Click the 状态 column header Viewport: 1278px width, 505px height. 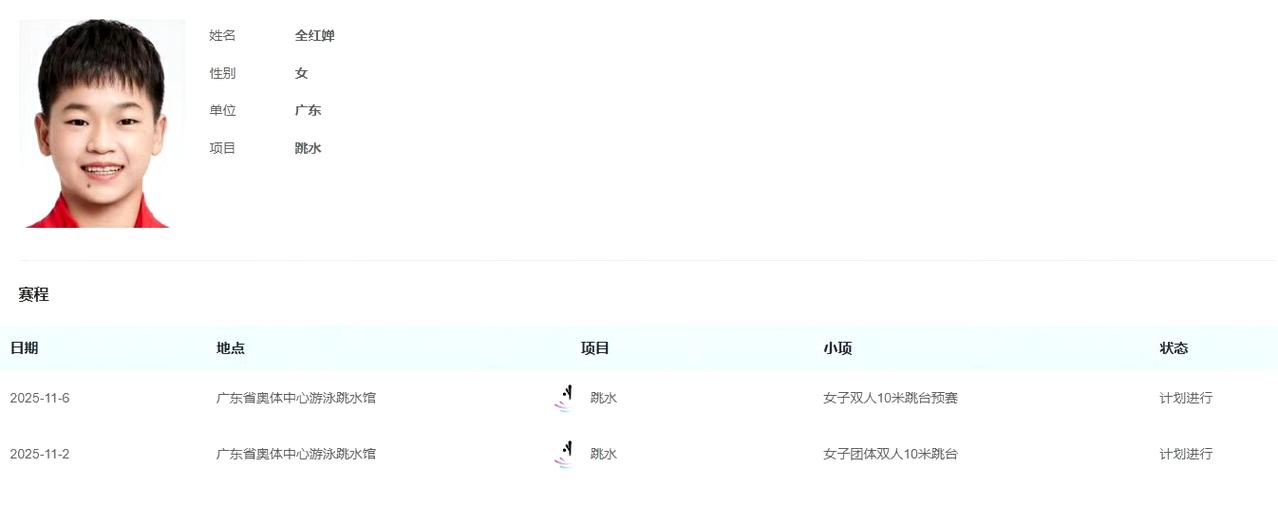click(1173, 348)
